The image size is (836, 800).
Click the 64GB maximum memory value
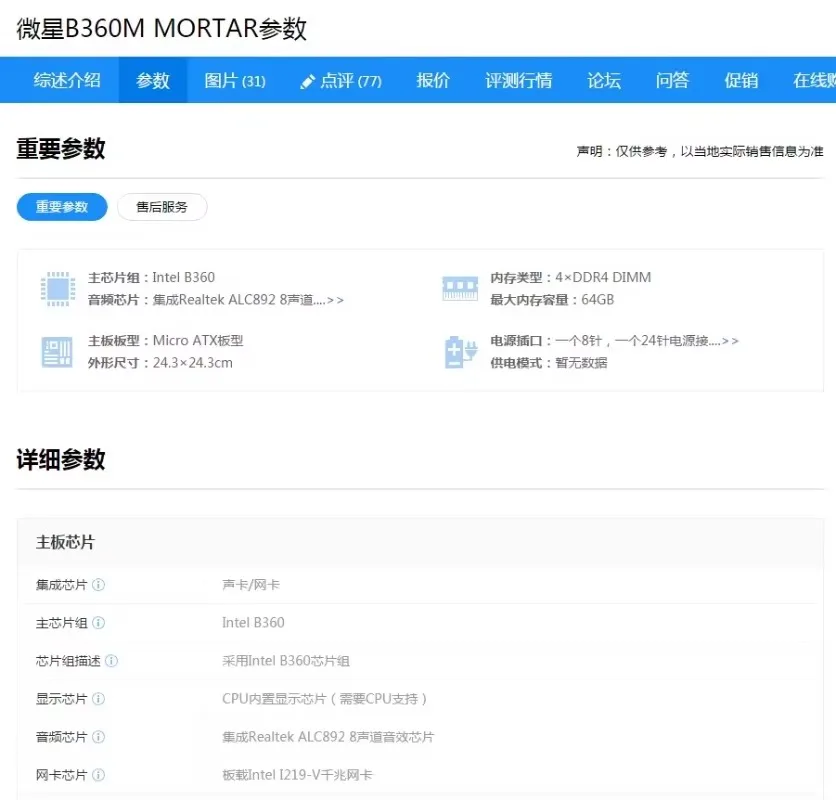pyautogui.click(x=598, y=300)
